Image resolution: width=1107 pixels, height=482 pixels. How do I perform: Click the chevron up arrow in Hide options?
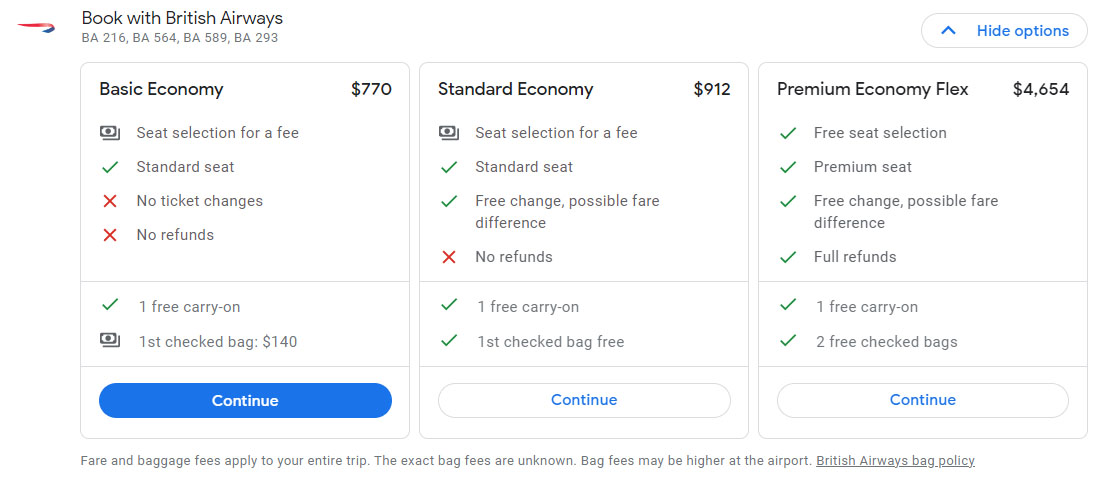click(949, 31)
